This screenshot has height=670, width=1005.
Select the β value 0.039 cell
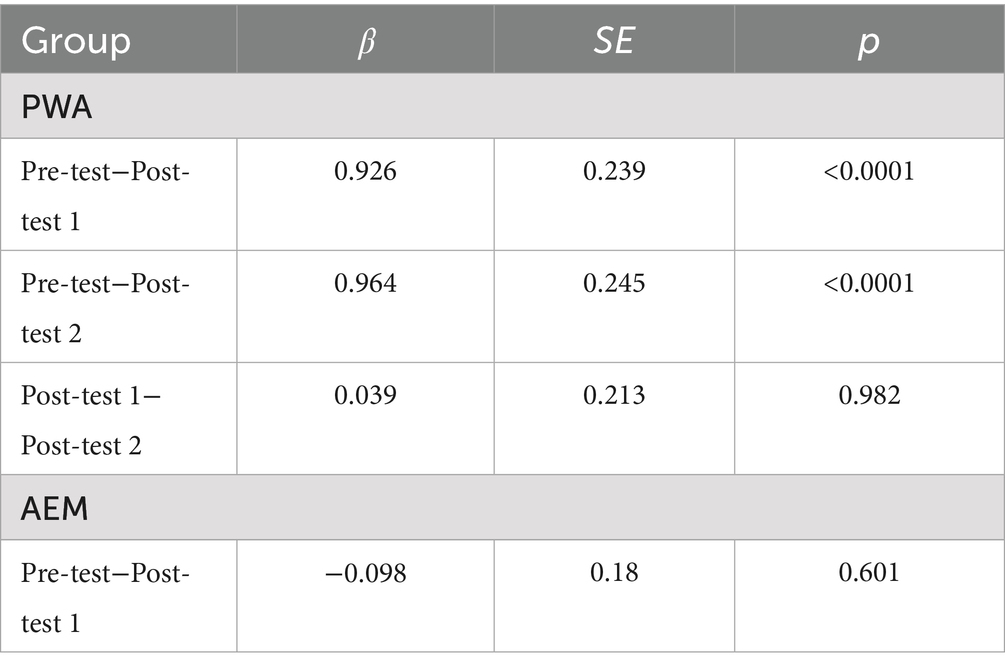pyautogui.click(x=365, y=396)
